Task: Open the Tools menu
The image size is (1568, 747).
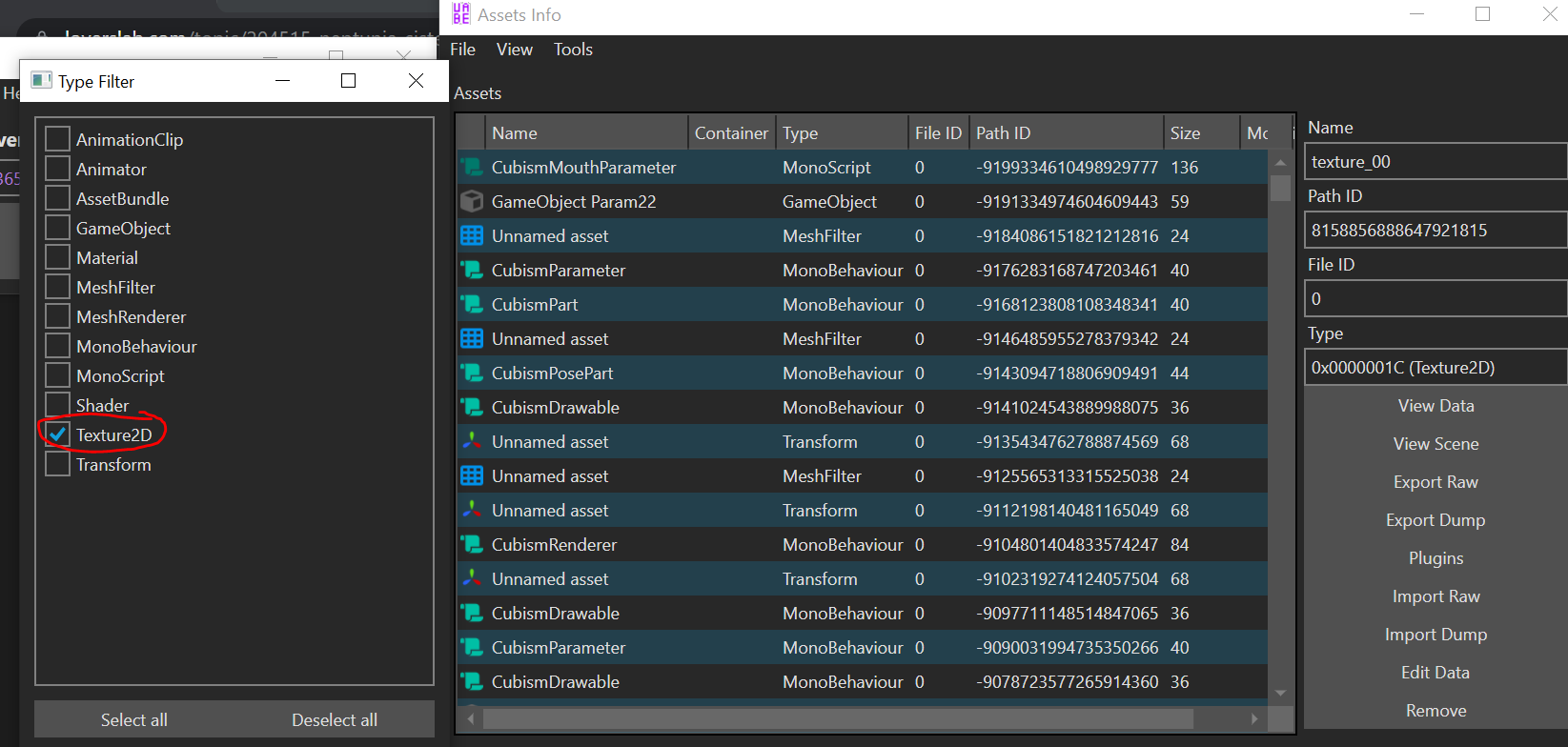Action: (573, 50)
